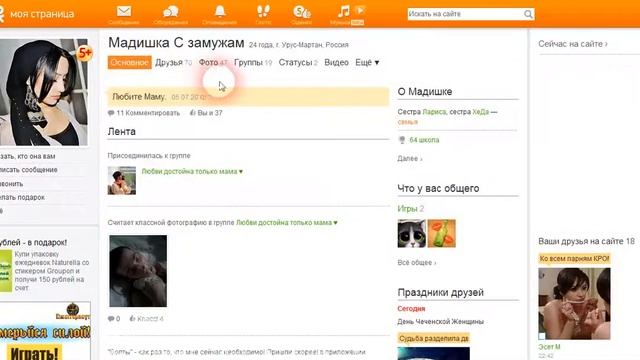Switch to the Группы tab
This screenshot has height=360, width=640.
[x=248, y=62]
